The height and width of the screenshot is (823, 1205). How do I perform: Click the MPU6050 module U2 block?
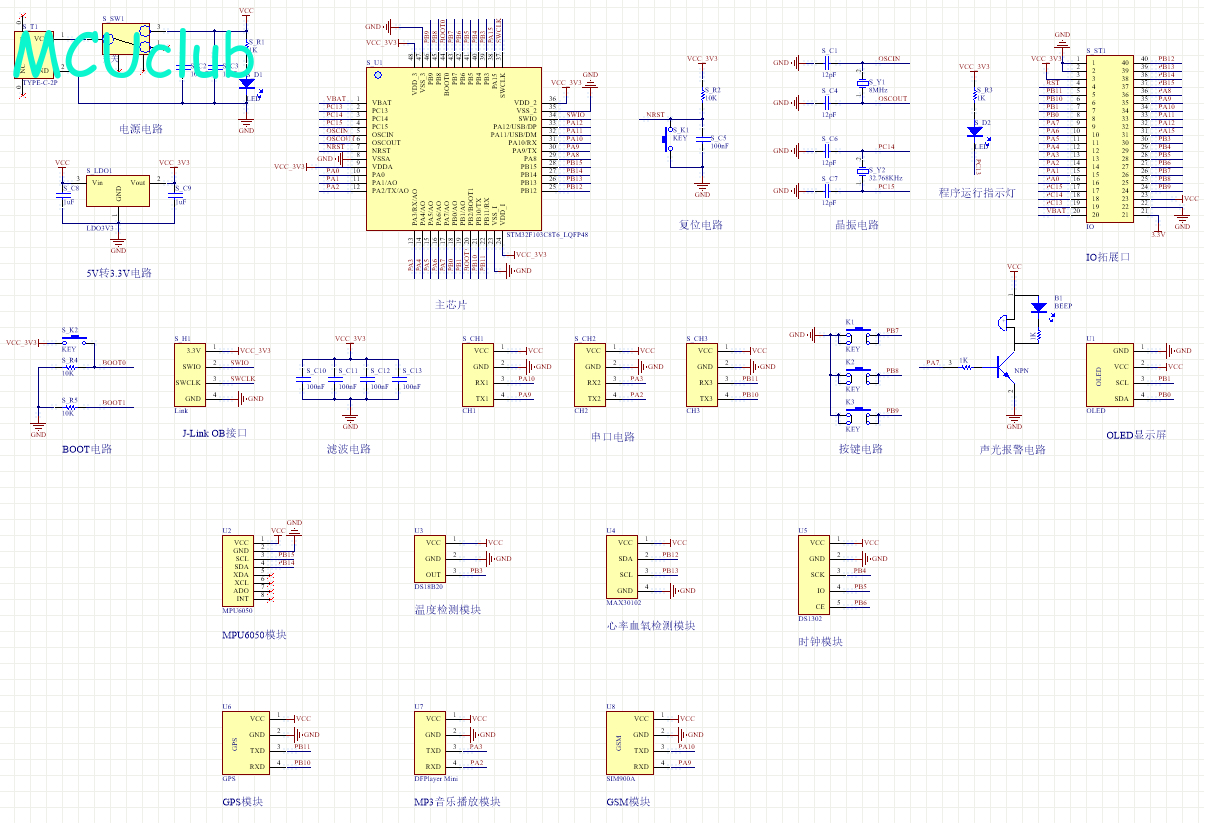click(240, 570)
